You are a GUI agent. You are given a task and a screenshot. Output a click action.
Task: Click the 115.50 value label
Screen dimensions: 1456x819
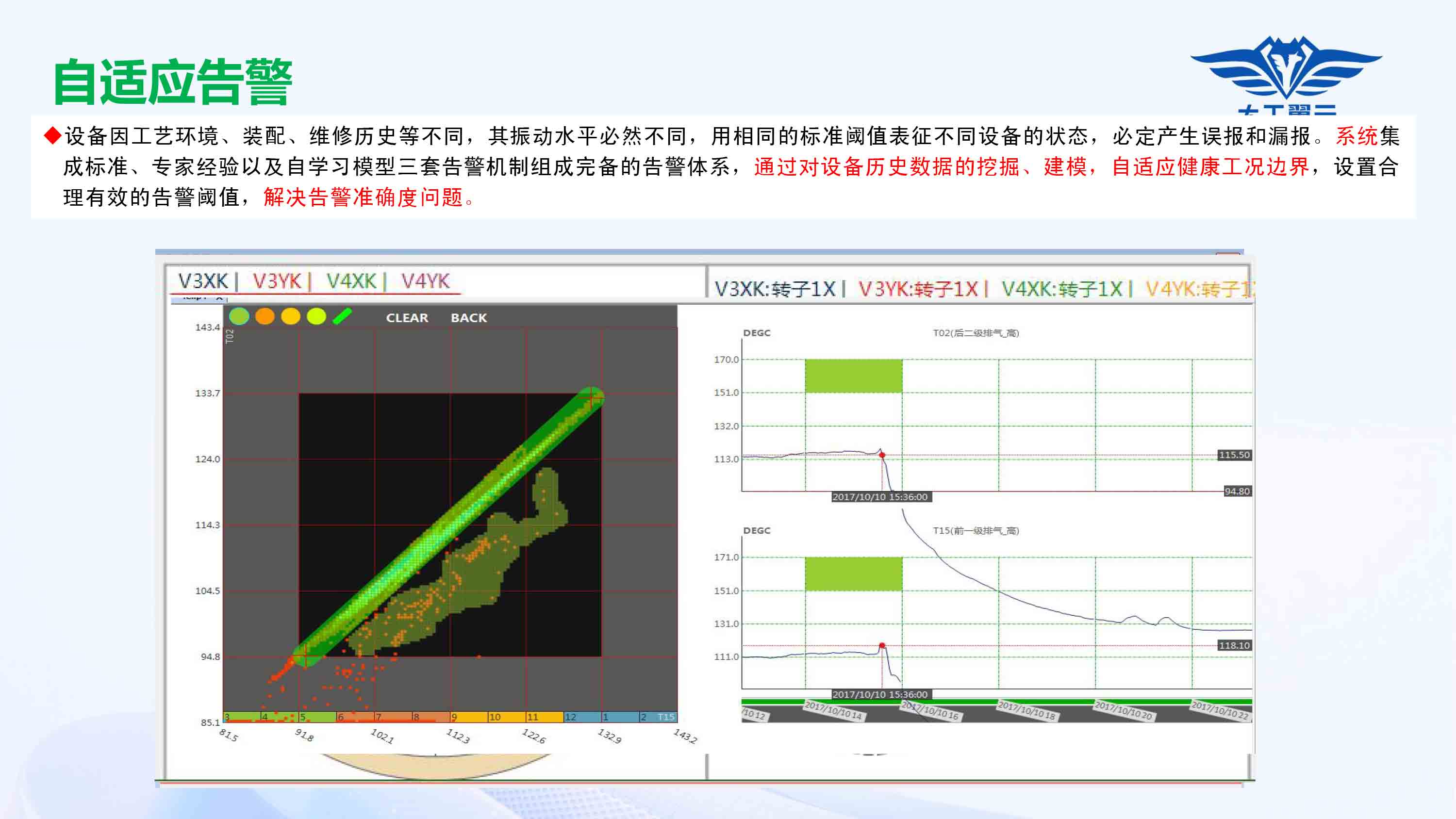[x=1234, y=455]
